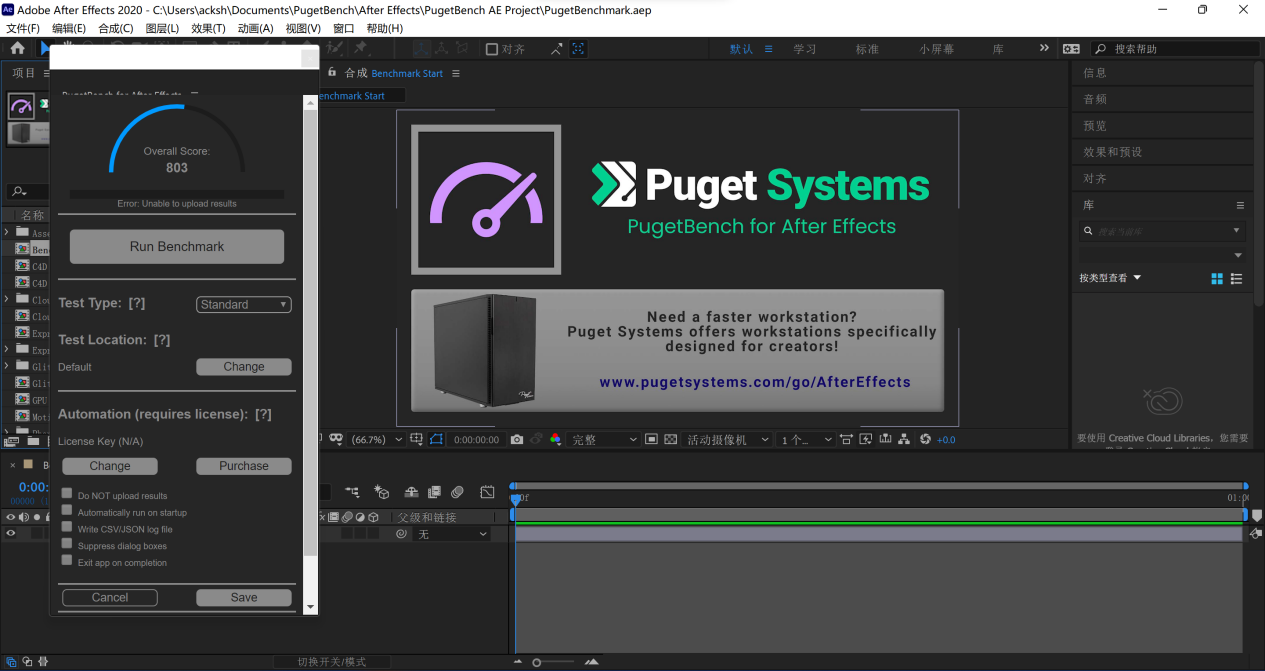
Task: Click the Run Benchmark button
Action: pyautogui.click(x=177, y=246)
